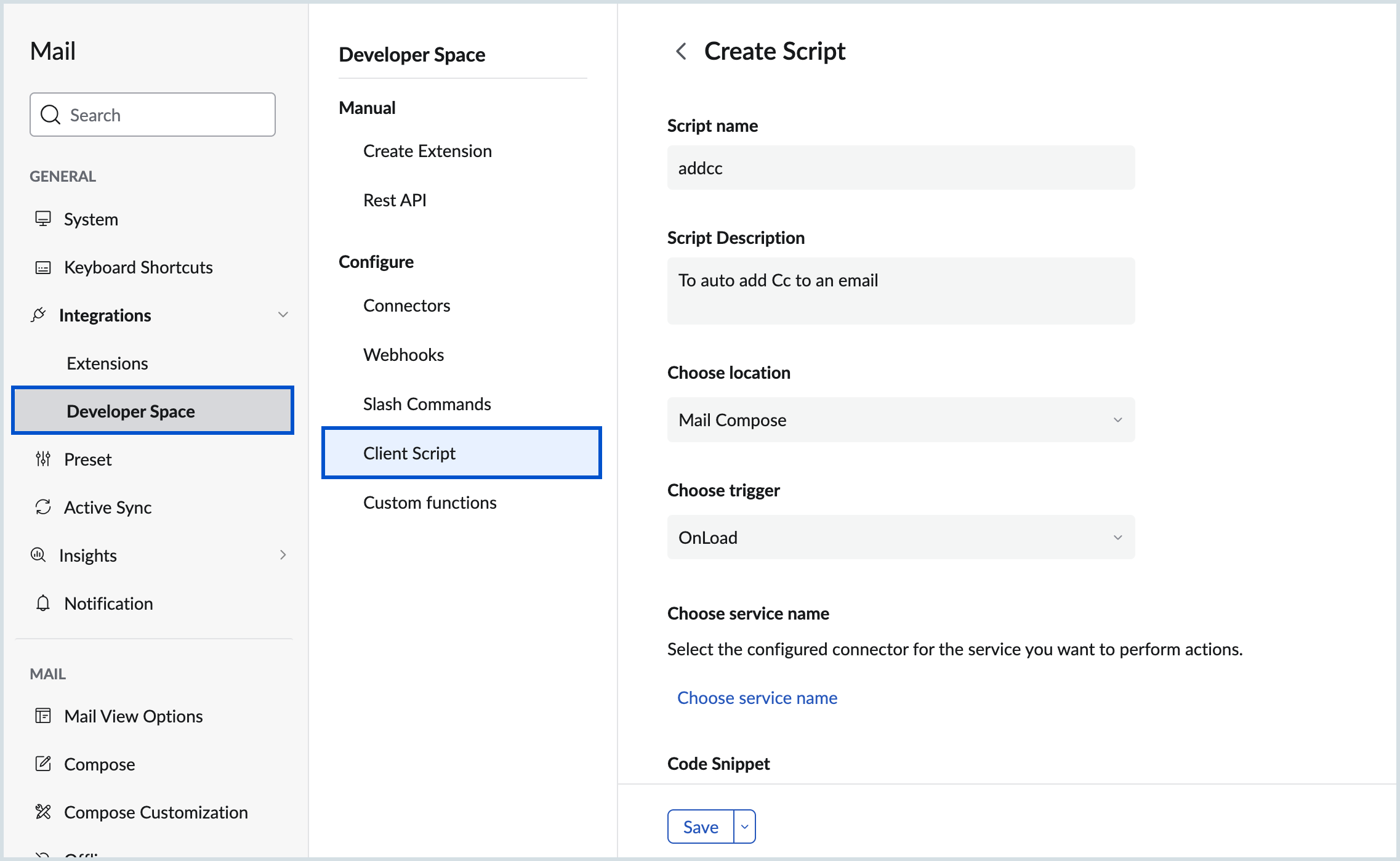This screenshot has height=861, width=1400.
Task: Click the Choose service name link
Action: 757,697
